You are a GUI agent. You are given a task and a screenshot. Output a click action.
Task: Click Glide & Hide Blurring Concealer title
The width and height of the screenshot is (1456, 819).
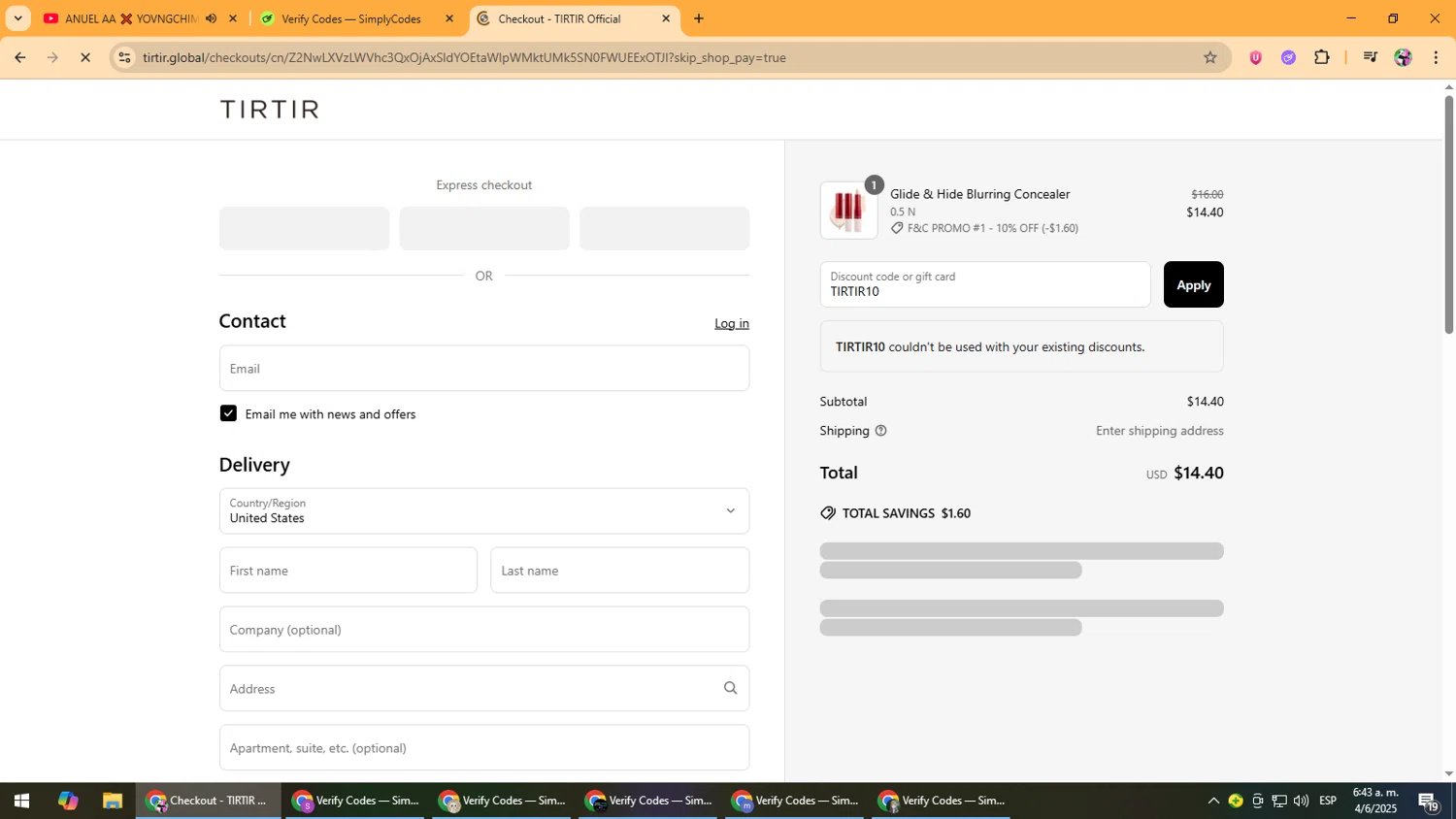pyautogui.click(x=980, y=194)
